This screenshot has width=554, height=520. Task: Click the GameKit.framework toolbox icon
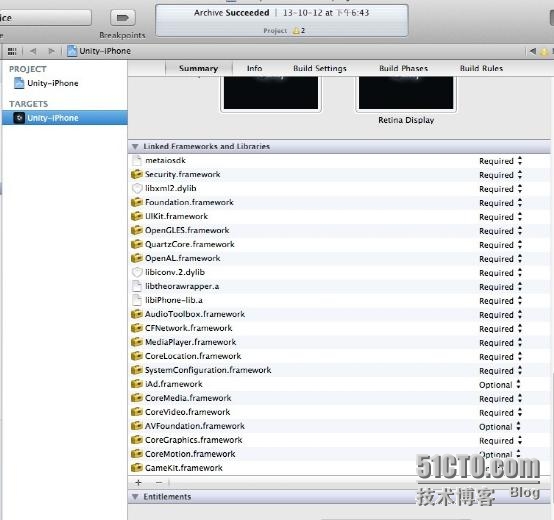pyautogui.click(x=137, y=468)
